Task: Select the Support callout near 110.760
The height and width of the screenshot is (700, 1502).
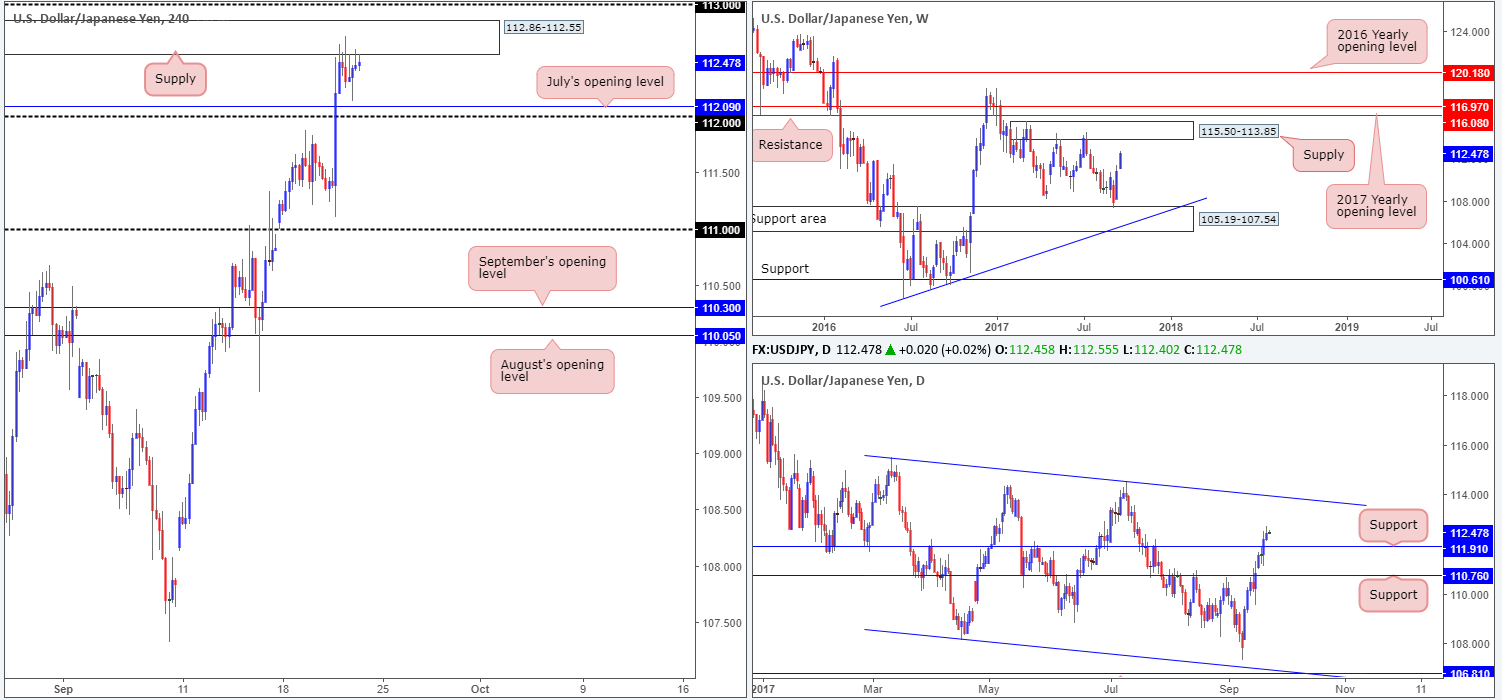Action: 1392,595
